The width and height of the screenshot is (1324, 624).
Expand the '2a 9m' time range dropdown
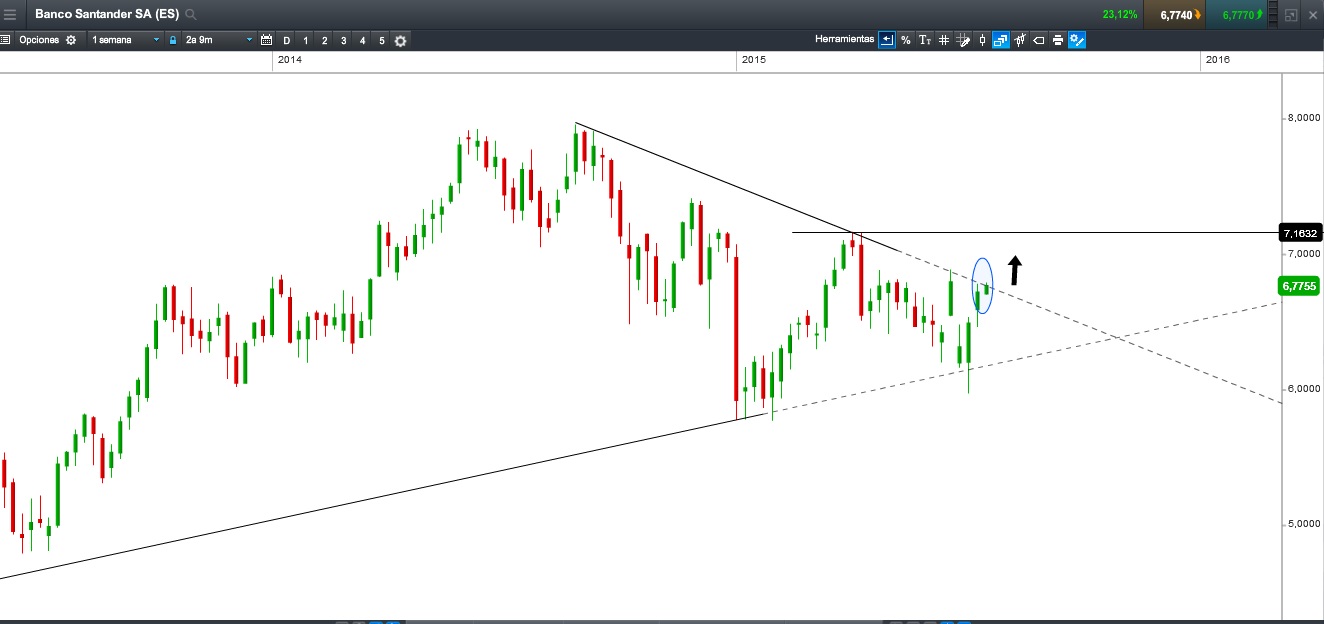coord(218,40)
